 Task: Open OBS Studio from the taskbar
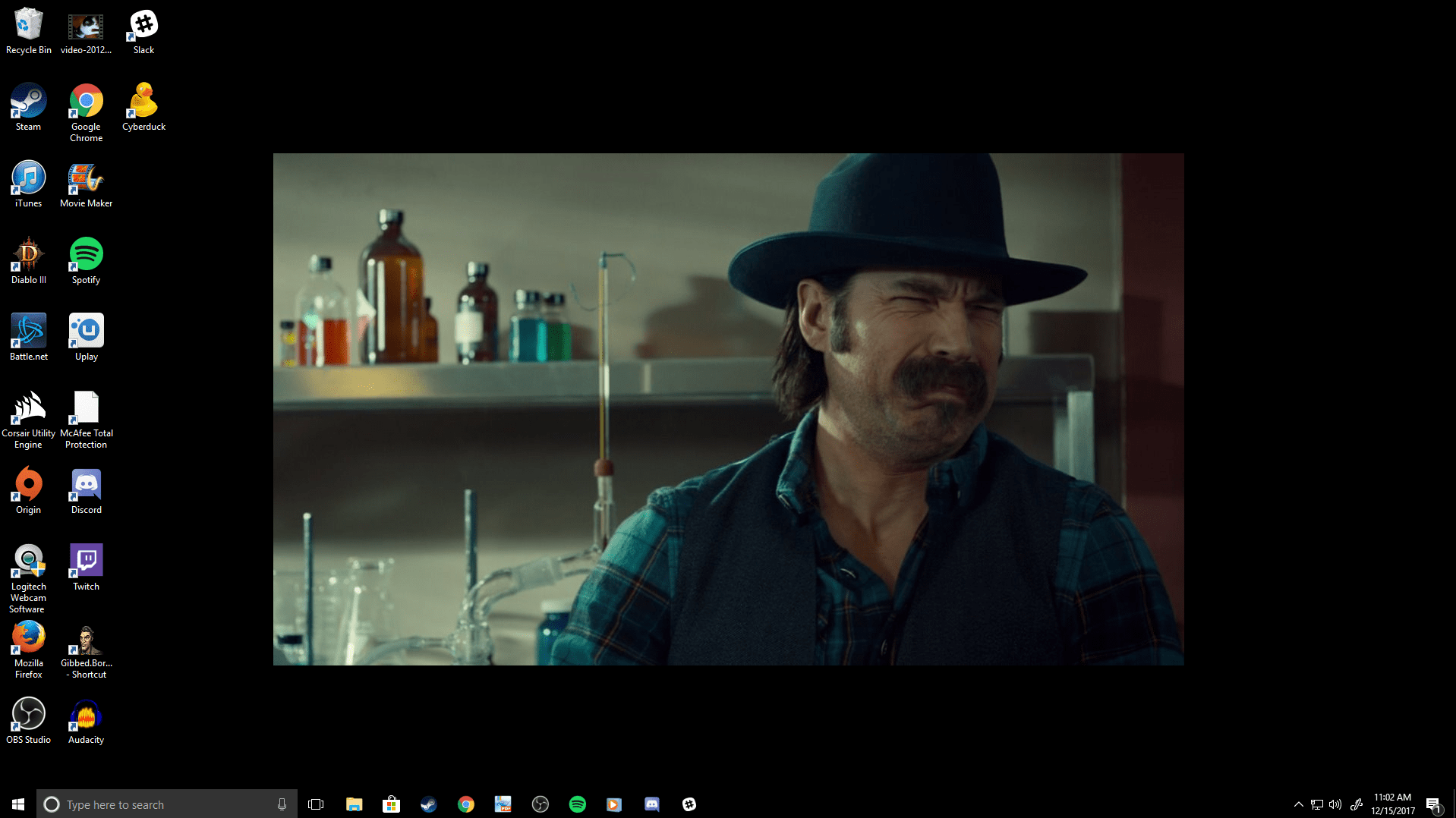tap(540, 804)
